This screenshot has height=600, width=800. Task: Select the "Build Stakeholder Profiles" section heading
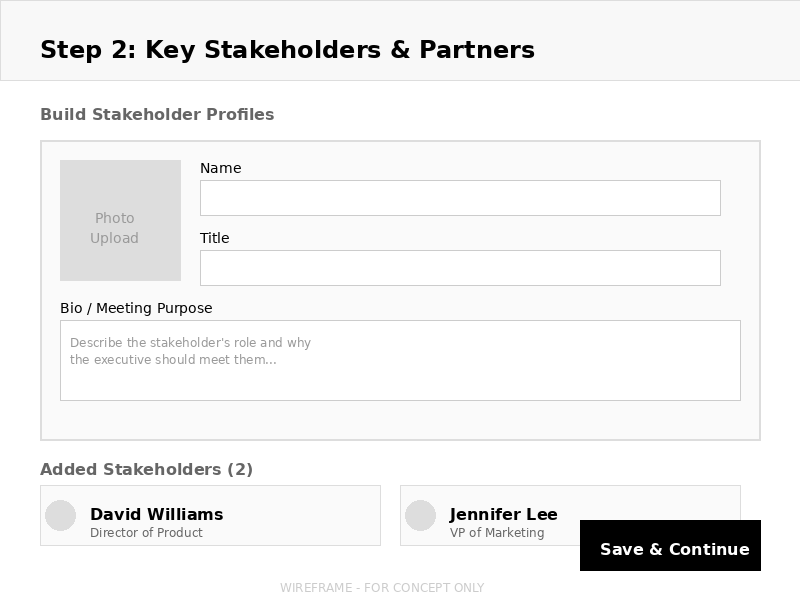(x=157, y=114)
